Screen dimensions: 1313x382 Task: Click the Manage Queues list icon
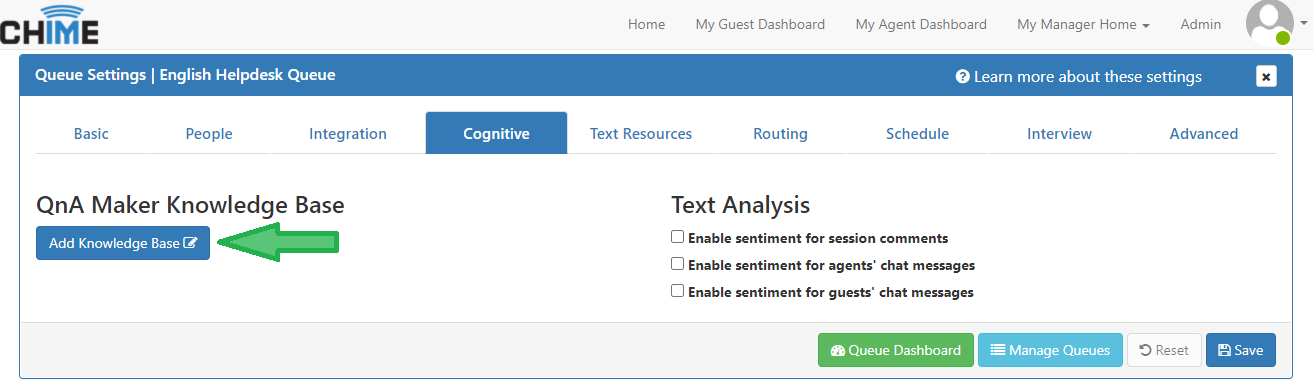pyautogui.click(x=997, y=350)
